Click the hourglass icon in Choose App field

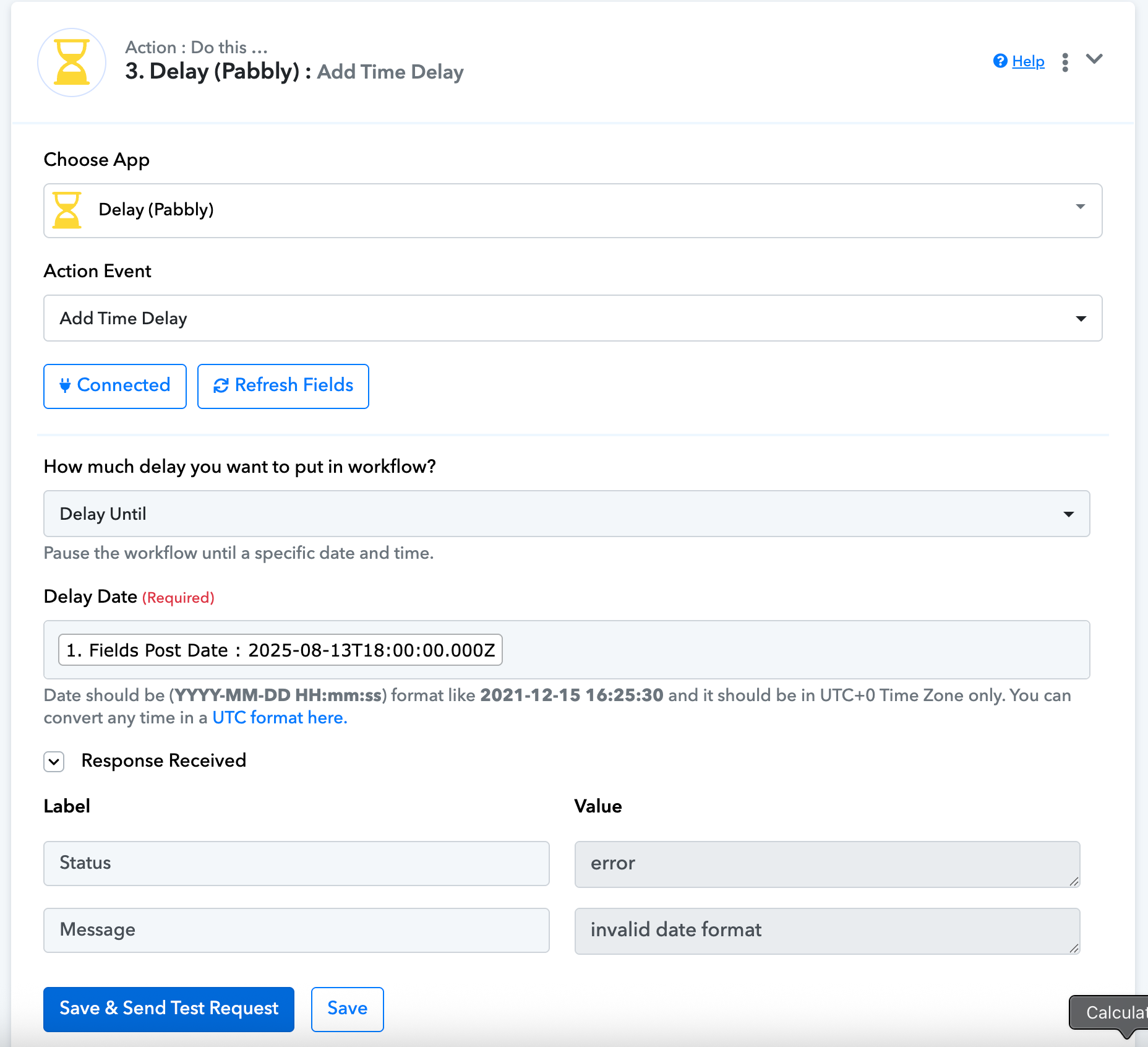point(67,210)
